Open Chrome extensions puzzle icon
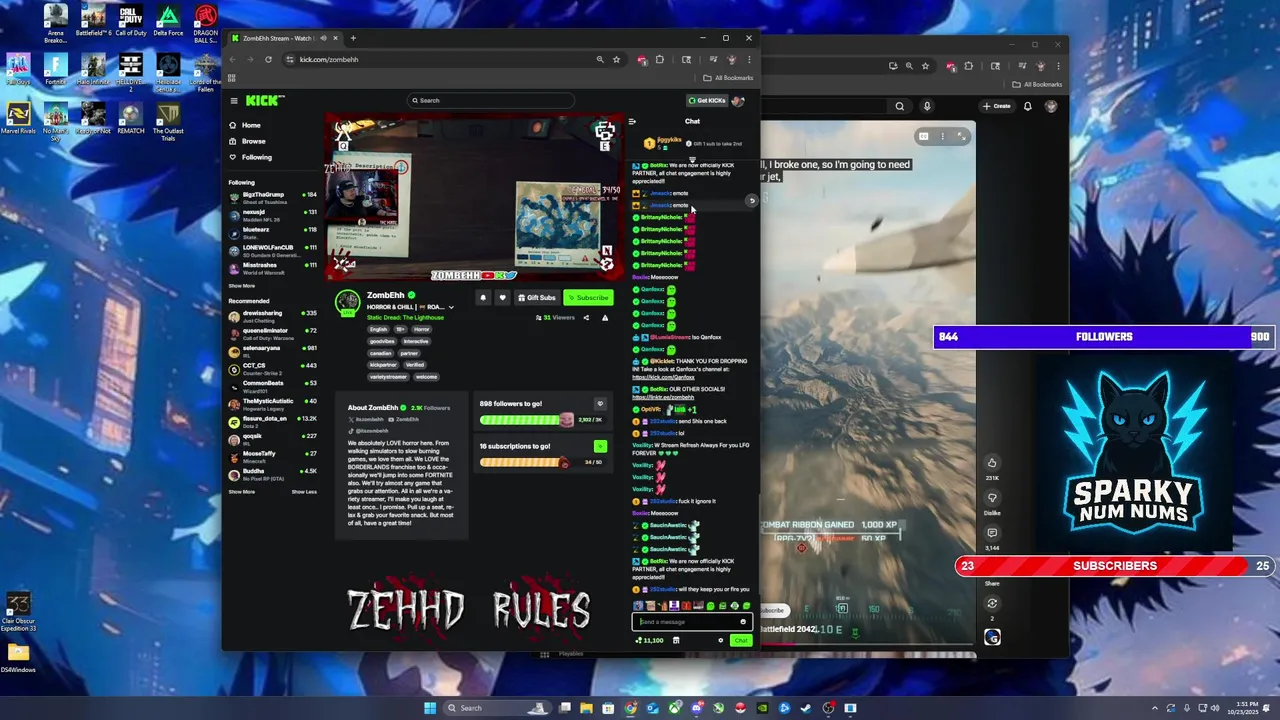The width and height of the screenshot is (1280, 720). pos(659,59)
